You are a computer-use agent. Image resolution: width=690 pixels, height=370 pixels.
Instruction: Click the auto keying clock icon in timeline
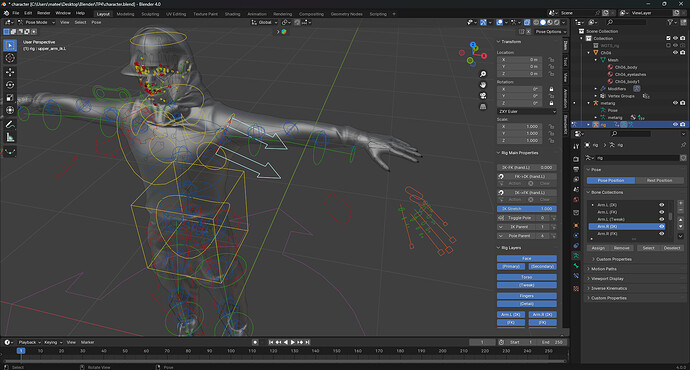[x=501, y=342]
